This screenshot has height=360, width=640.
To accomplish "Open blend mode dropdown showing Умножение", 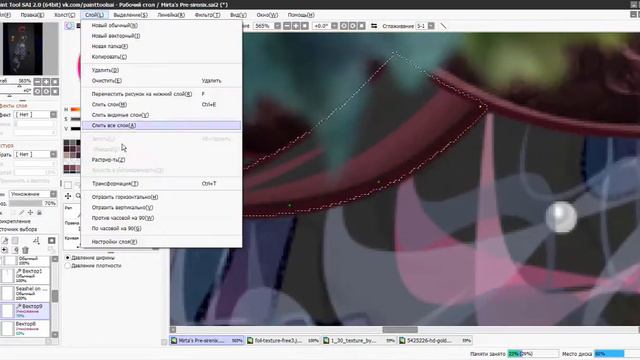I will pyautogui.click(x=33, y=194).
